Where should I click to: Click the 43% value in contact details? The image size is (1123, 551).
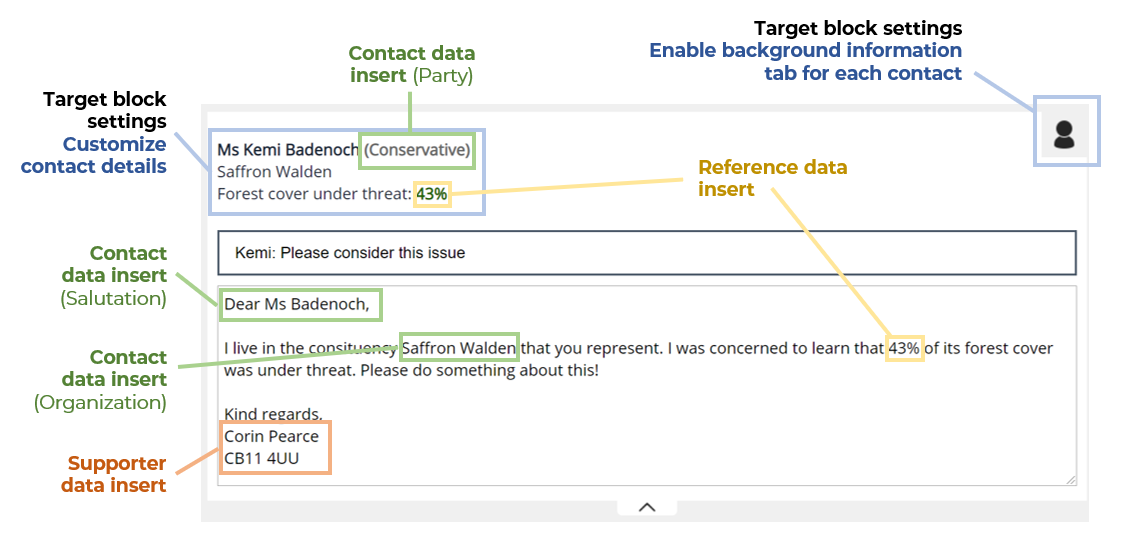pyautogui.click(x=432, y=194)
